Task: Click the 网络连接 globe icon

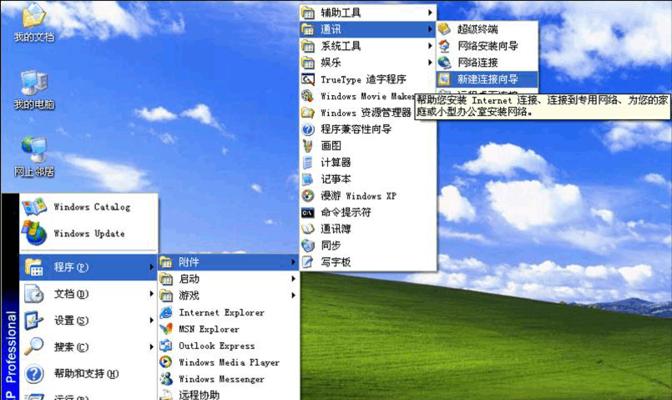Action: coord(444,63)
